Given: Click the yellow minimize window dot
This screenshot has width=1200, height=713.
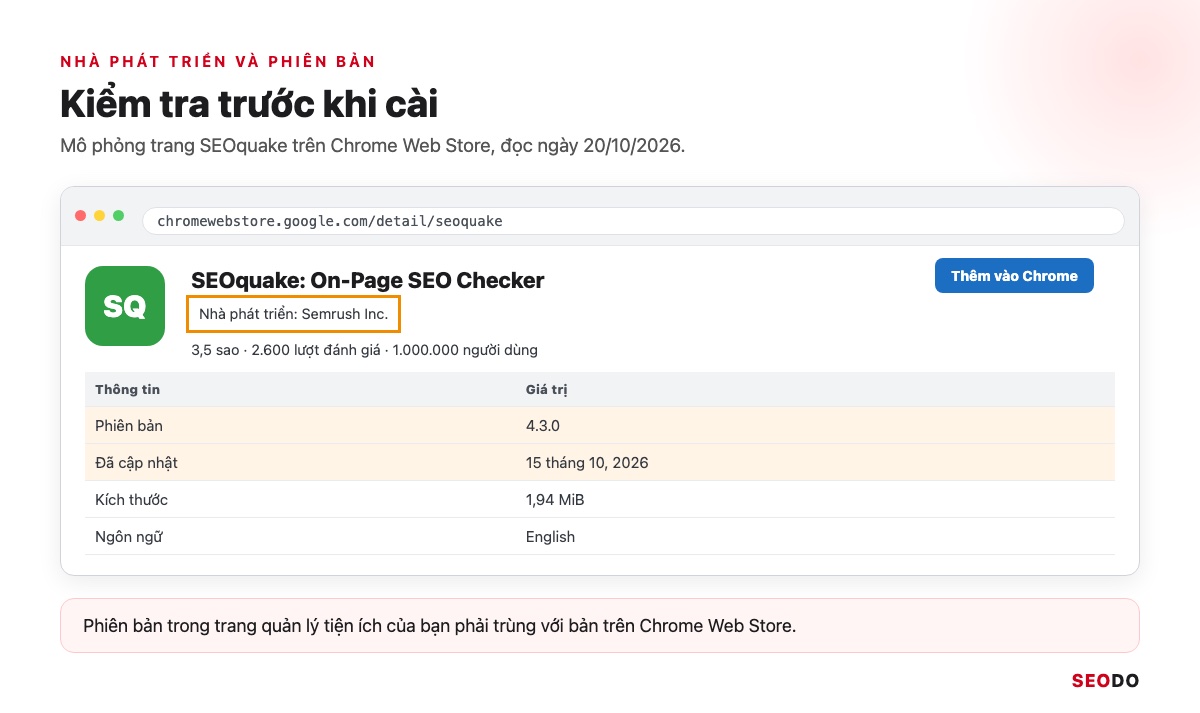Looking at the screenshot, I should point(99,215).
